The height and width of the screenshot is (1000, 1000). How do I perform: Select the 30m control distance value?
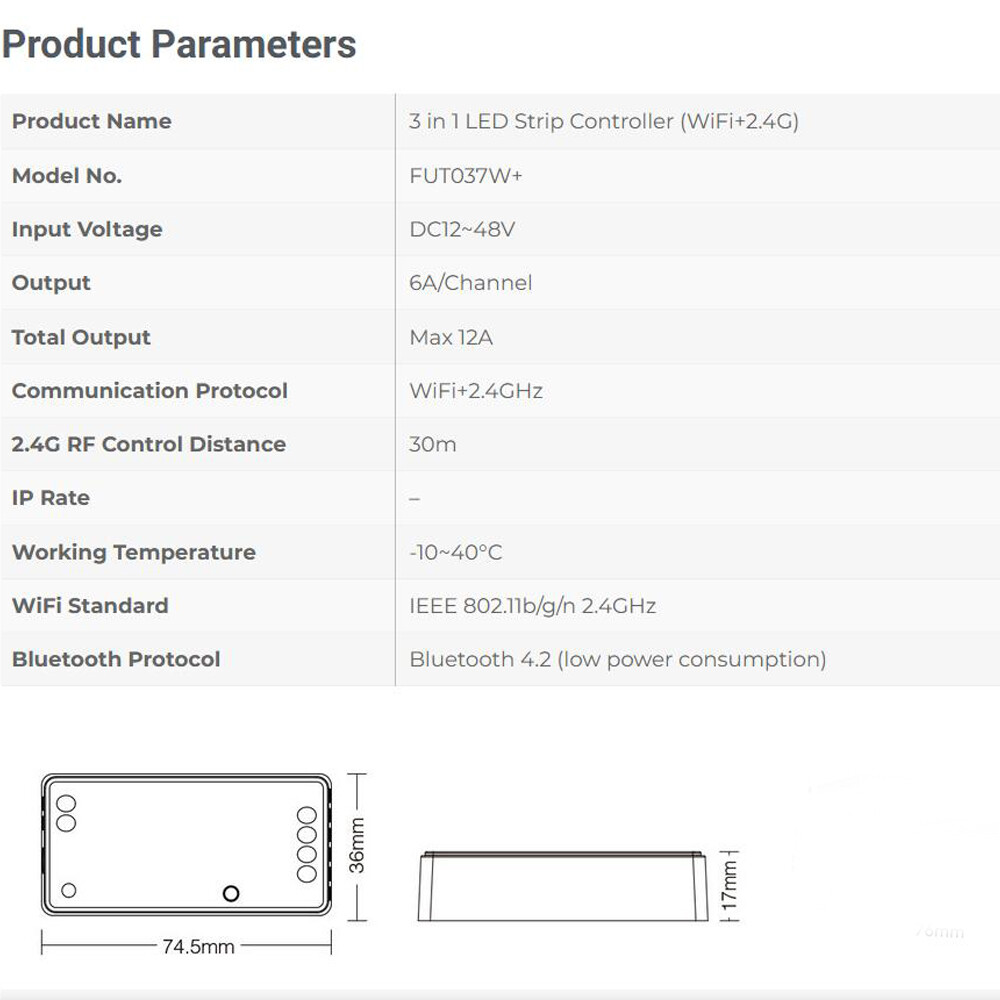click(x=432, y=444)
